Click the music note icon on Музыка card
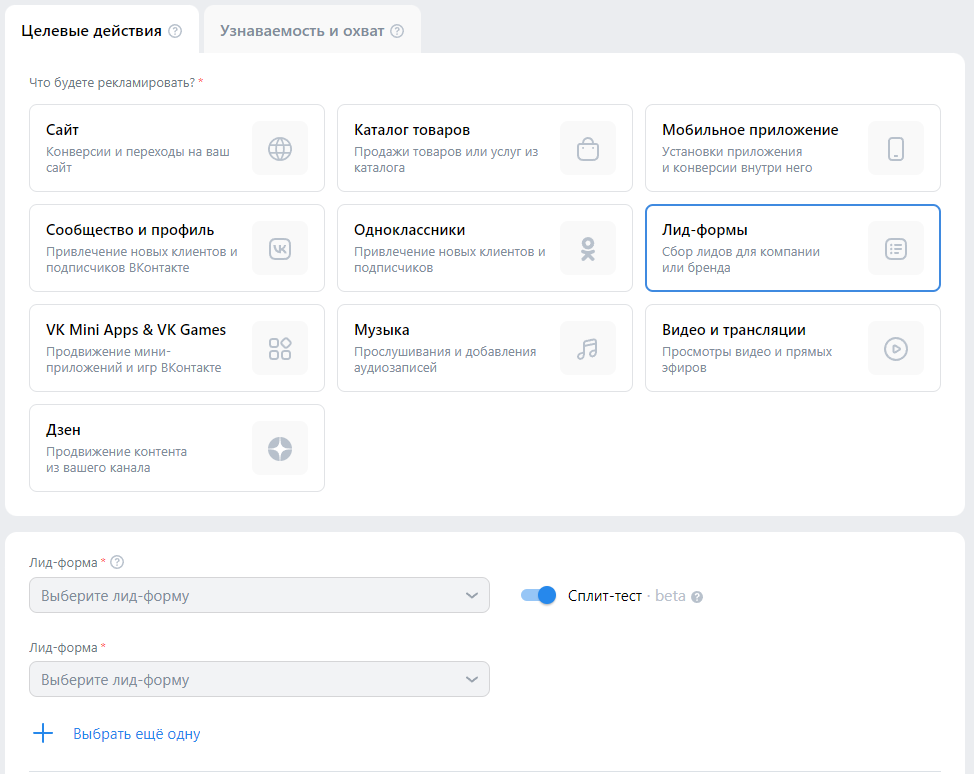This screenshot has height=774, width=974. click(588, 349)
